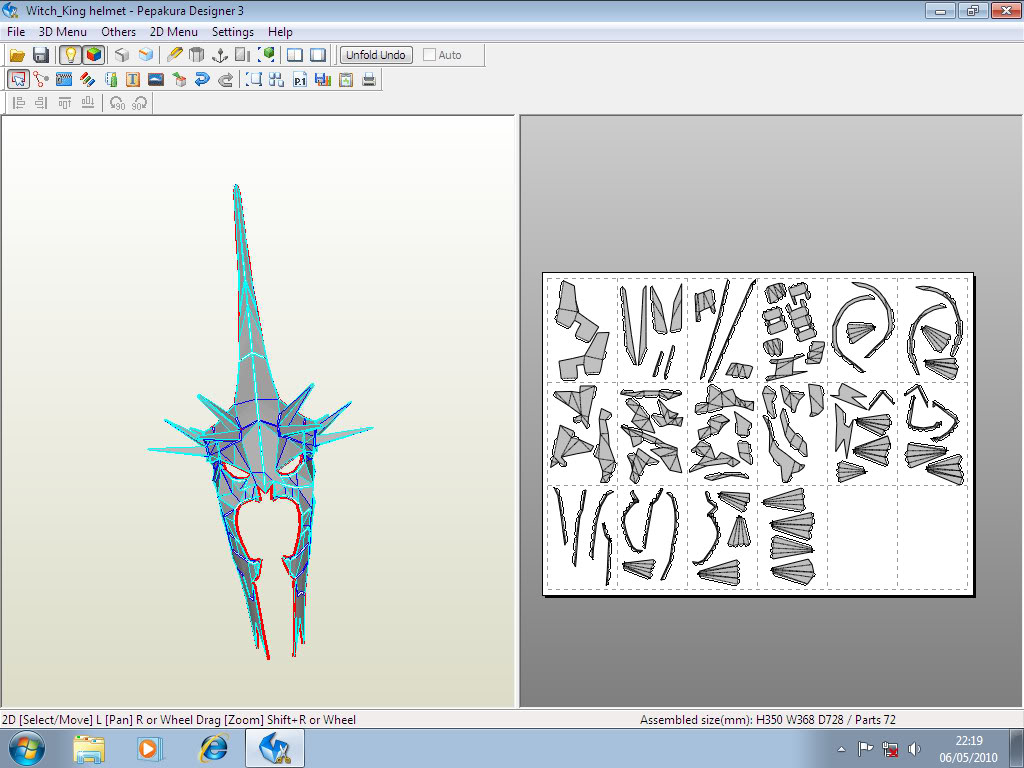The image size is (1024, 768).
Task: Choose the Select/Move arrow tool
Action: point(18,79)
